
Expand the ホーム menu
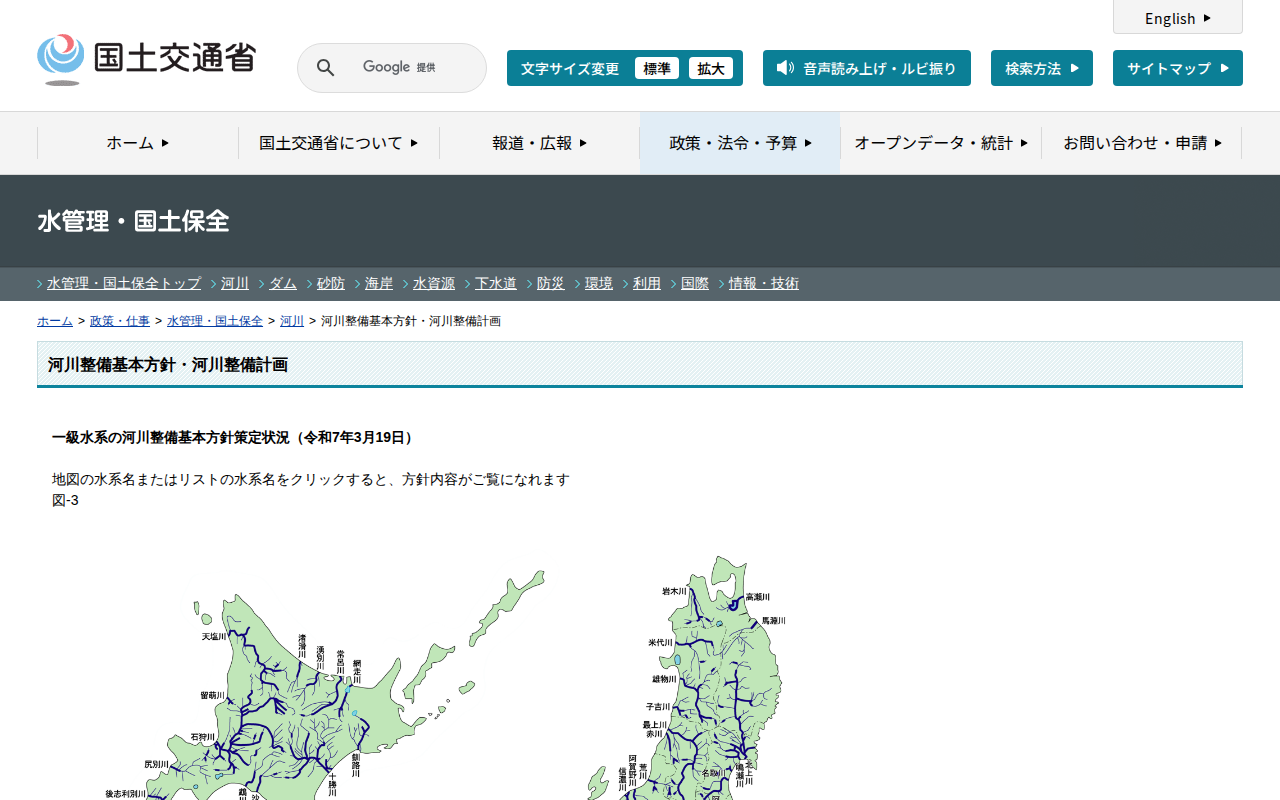[138, 143]
